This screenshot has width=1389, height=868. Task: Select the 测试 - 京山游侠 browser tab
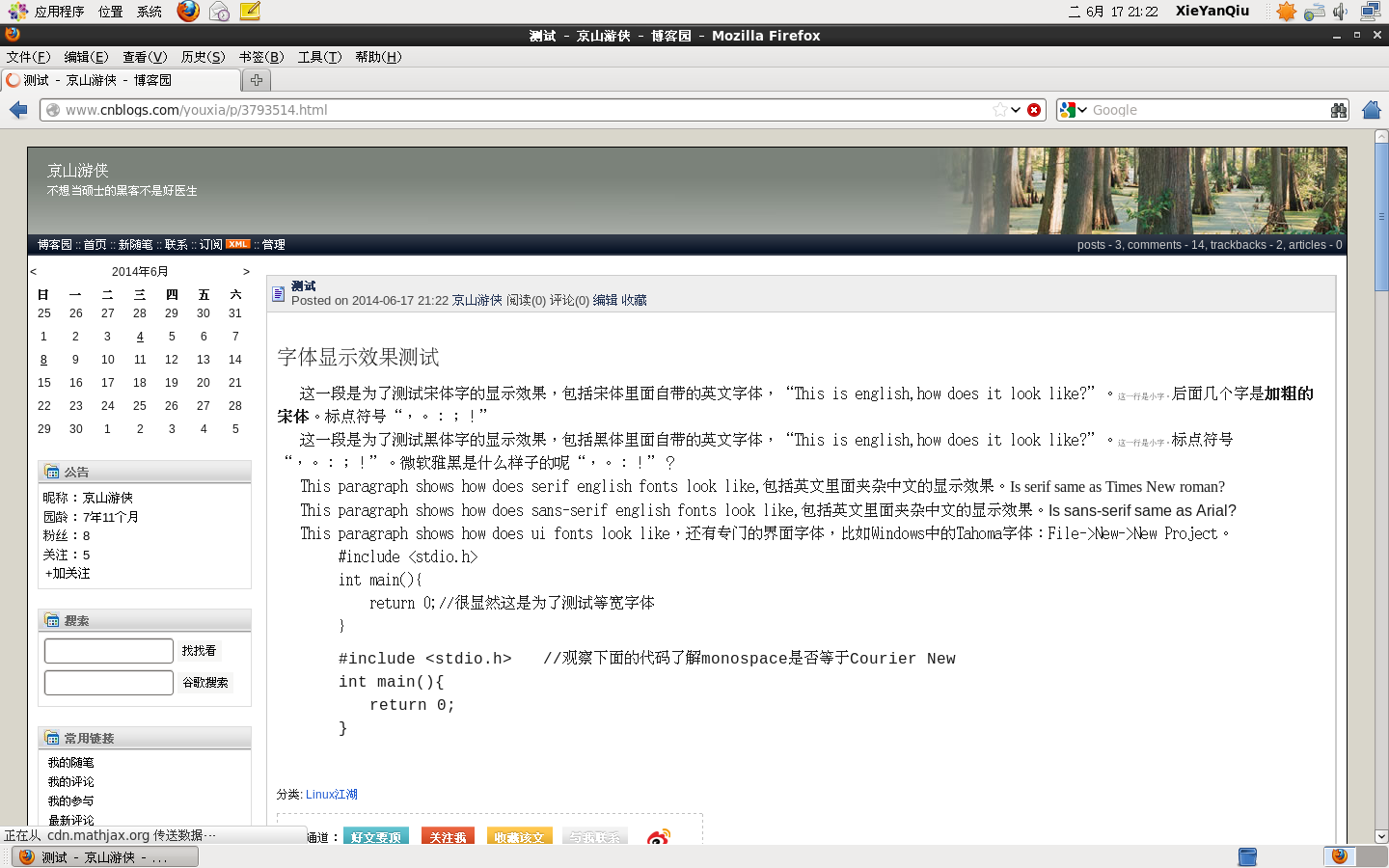[x=121, y=80]
